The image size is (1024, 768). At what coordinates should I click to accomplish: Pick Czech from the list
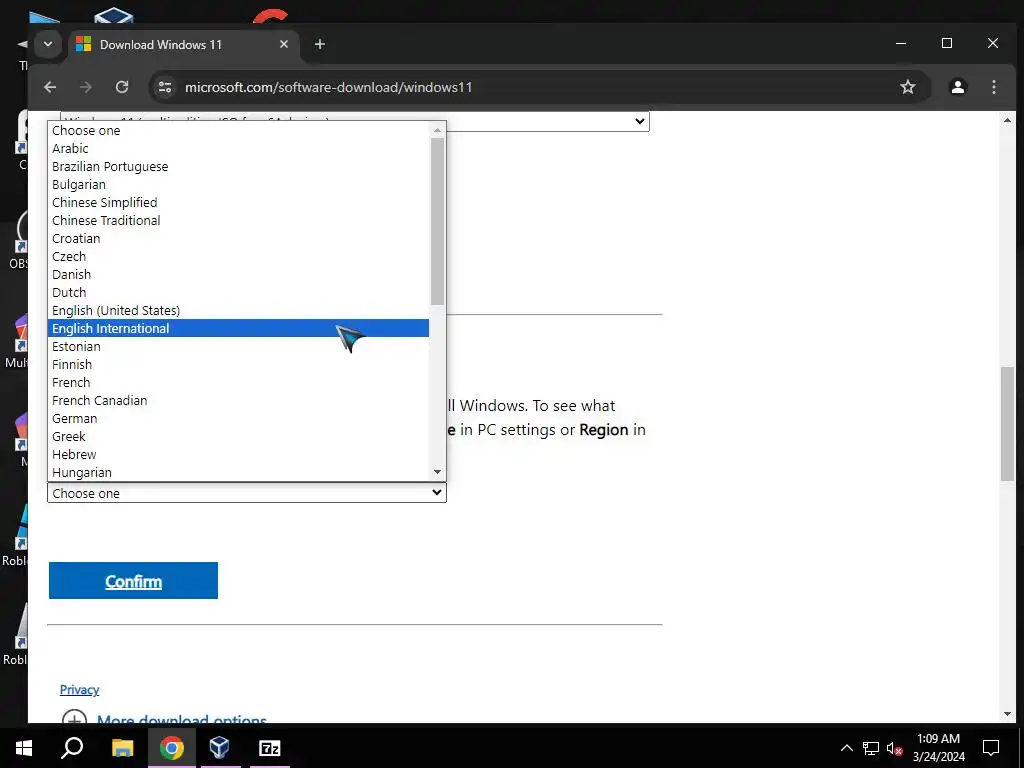[238, 256]
